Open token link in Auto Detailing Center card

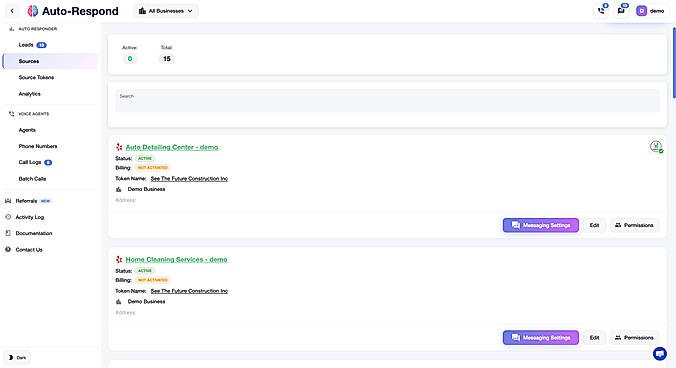[189, 179]
